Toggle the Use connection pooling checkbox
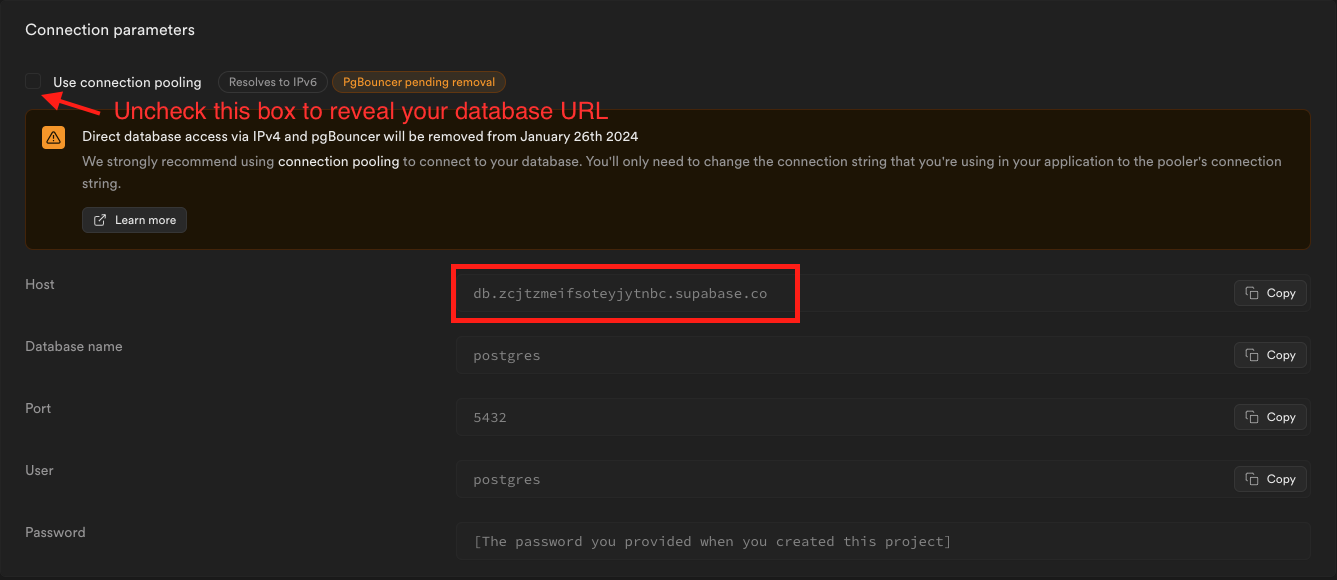Viewport: 1337px width, 580px height. point(34,82)
